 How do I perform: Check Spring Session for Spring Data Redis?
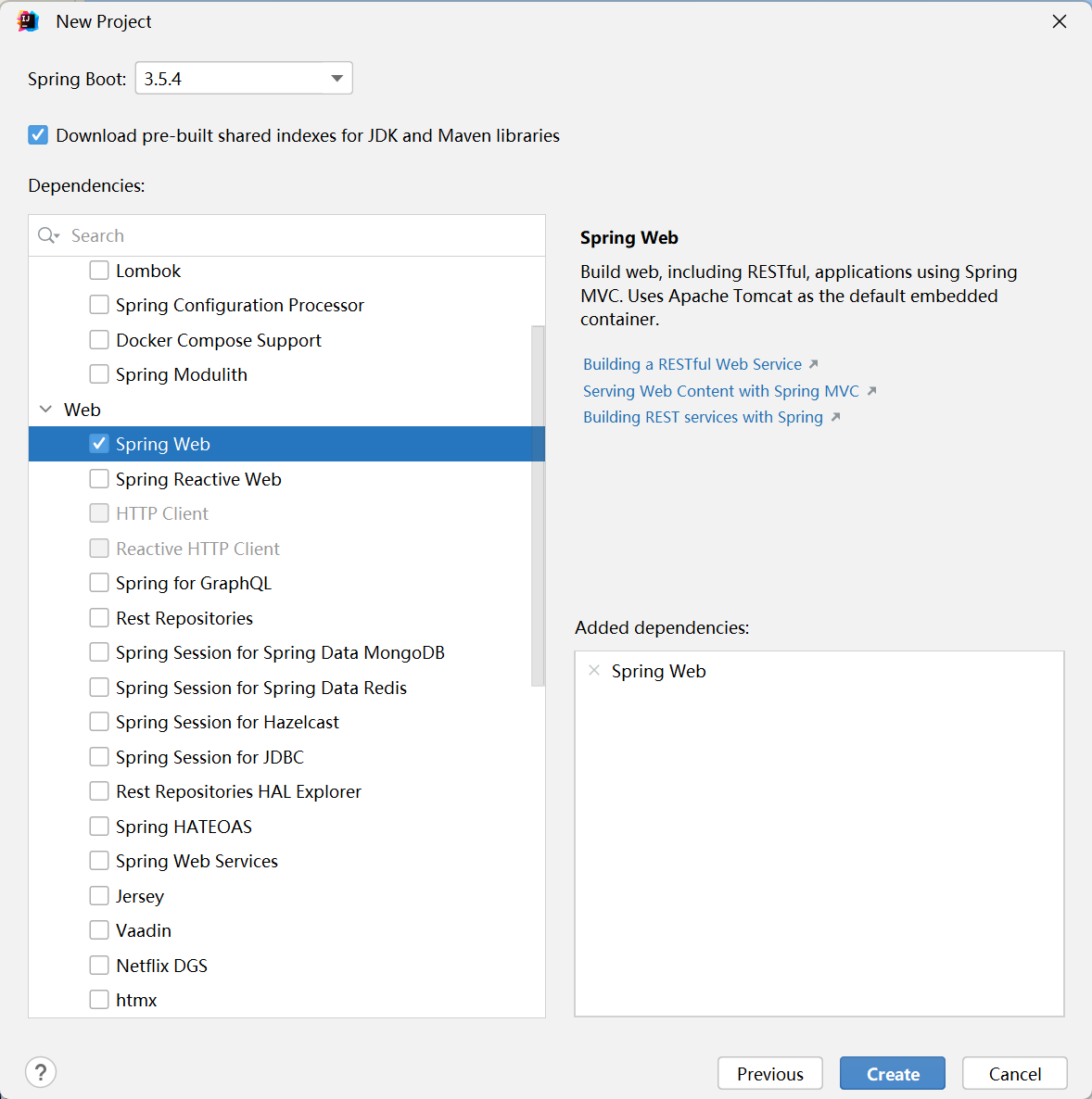point(99,688)
